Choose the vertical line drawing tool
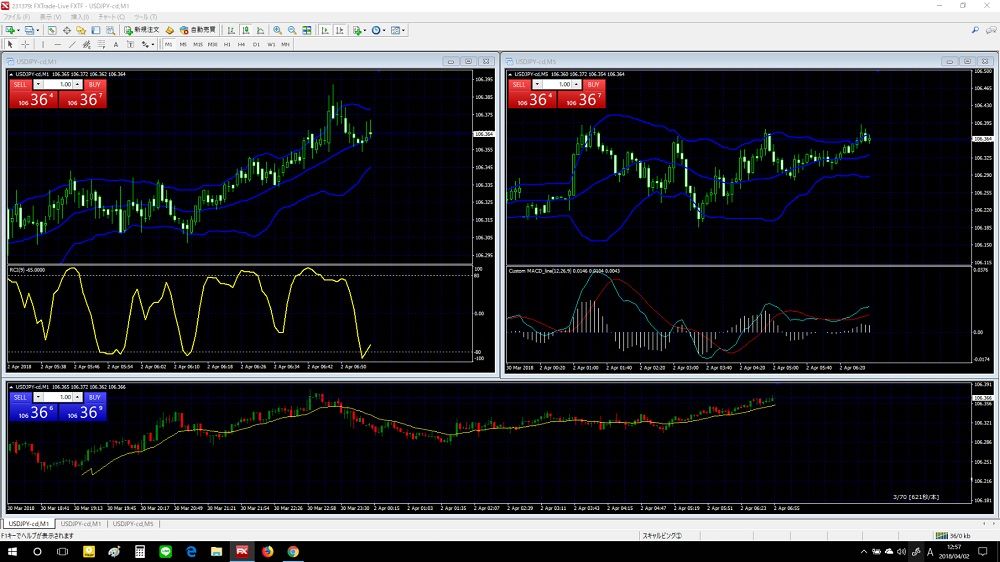The width and height of the screenshot is (1000, 562). pyautogui.click(x=43, y=45)
